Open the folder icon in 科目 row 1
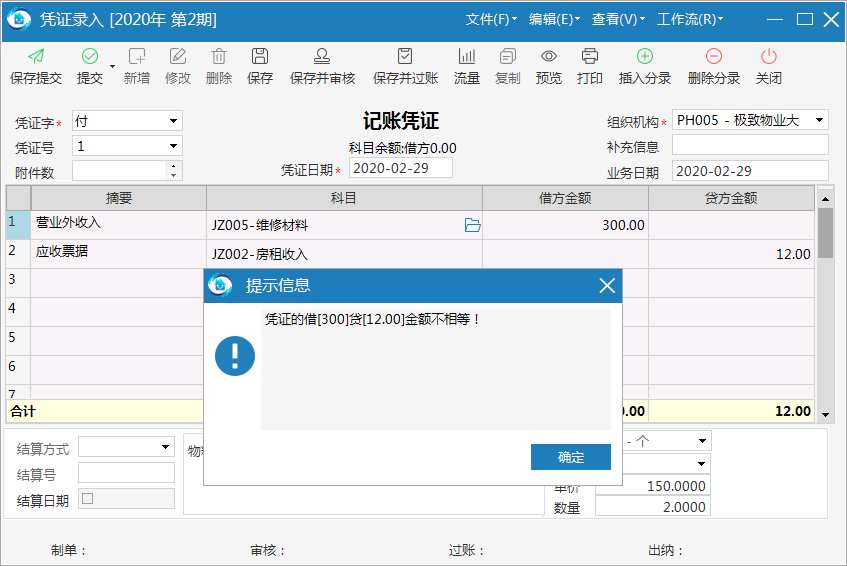 coord(473,225)
